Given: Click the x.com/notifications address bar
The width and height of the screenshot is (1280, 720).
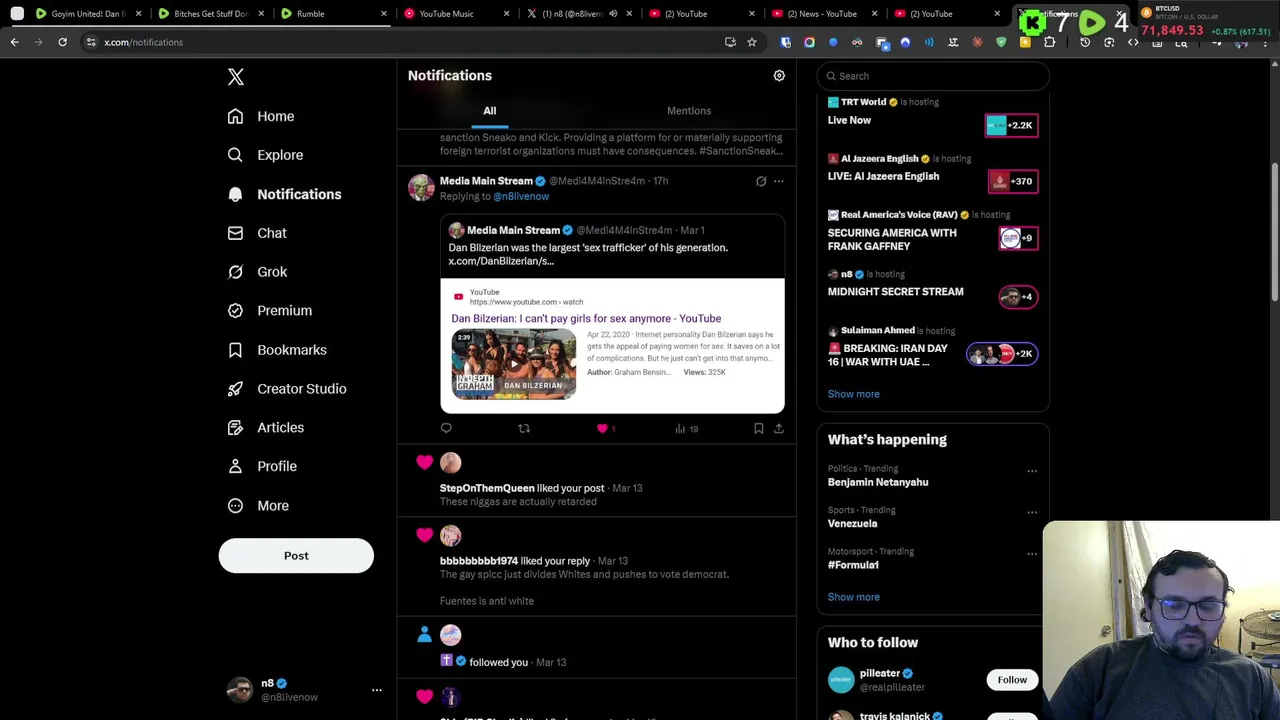Looking at the screenshot, I should tap(400, 42).
